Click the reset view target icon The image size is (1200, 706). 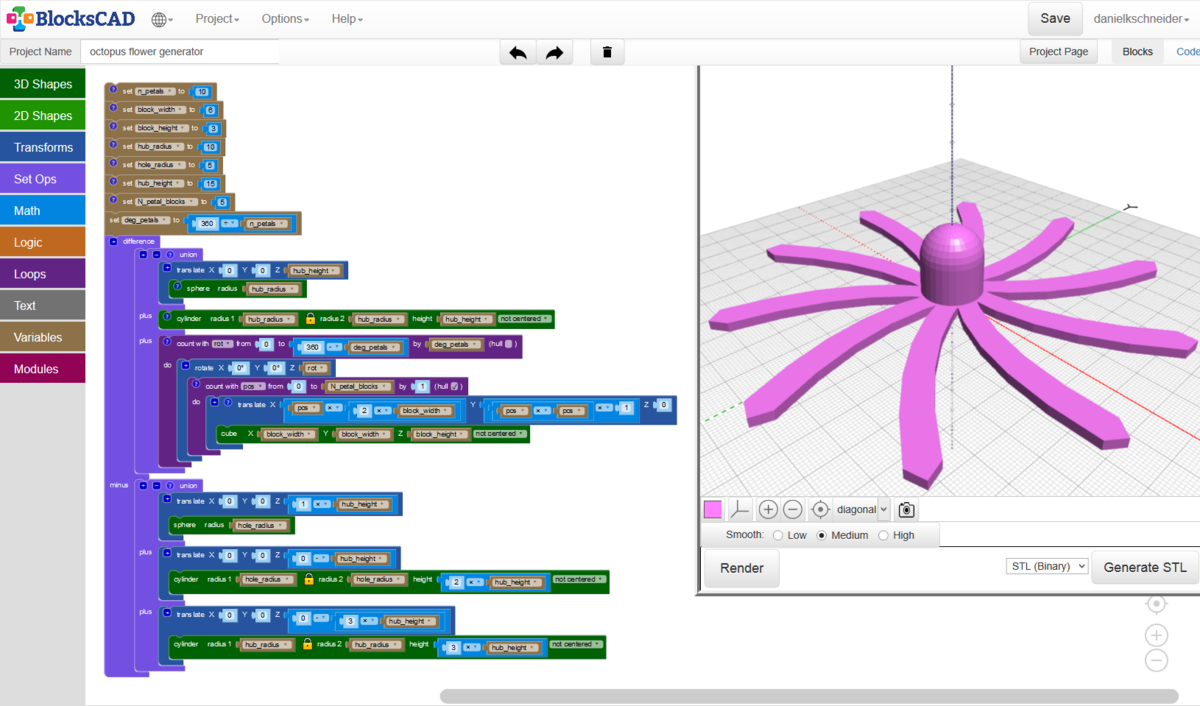coord(820,510)
